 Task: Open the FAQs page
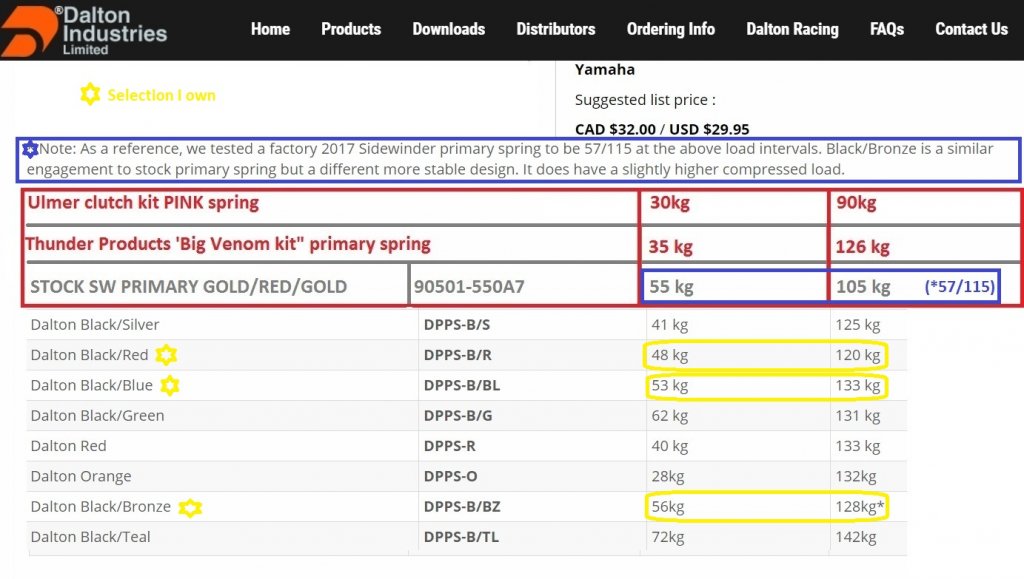[x=887, y=29]
